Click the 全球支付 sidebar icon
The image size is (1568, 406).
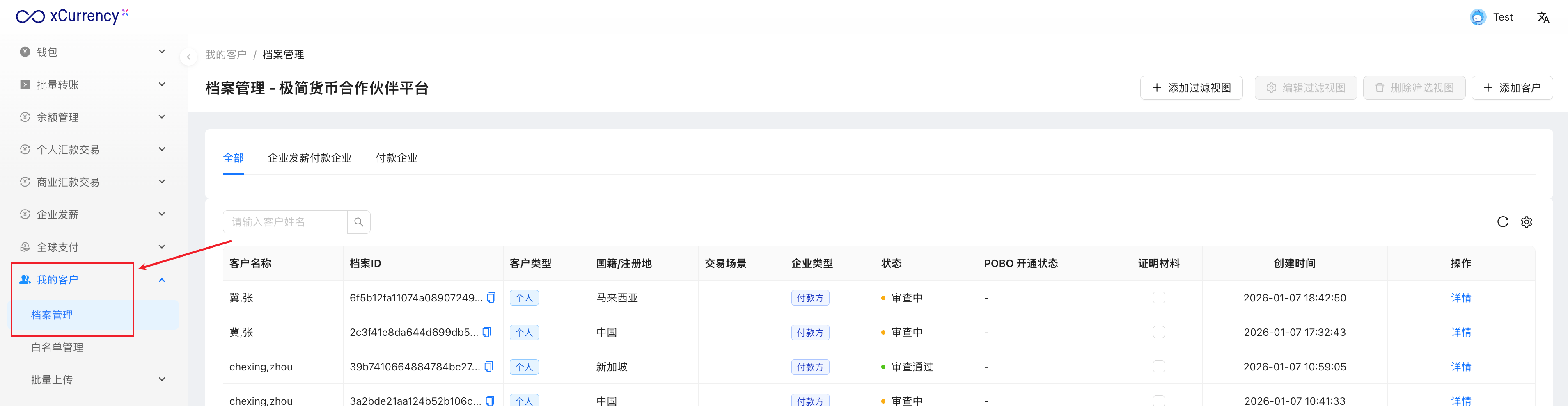pos(25,247)
